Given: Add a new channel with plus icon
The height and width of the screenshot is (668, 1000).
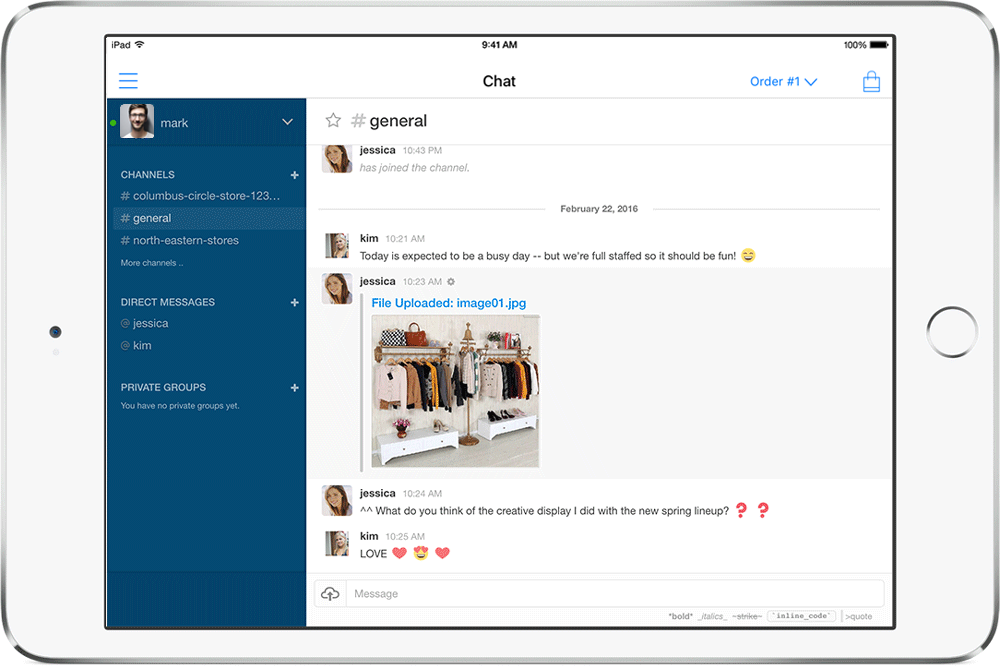Looking at the screenshot, I should pos(295,175).
